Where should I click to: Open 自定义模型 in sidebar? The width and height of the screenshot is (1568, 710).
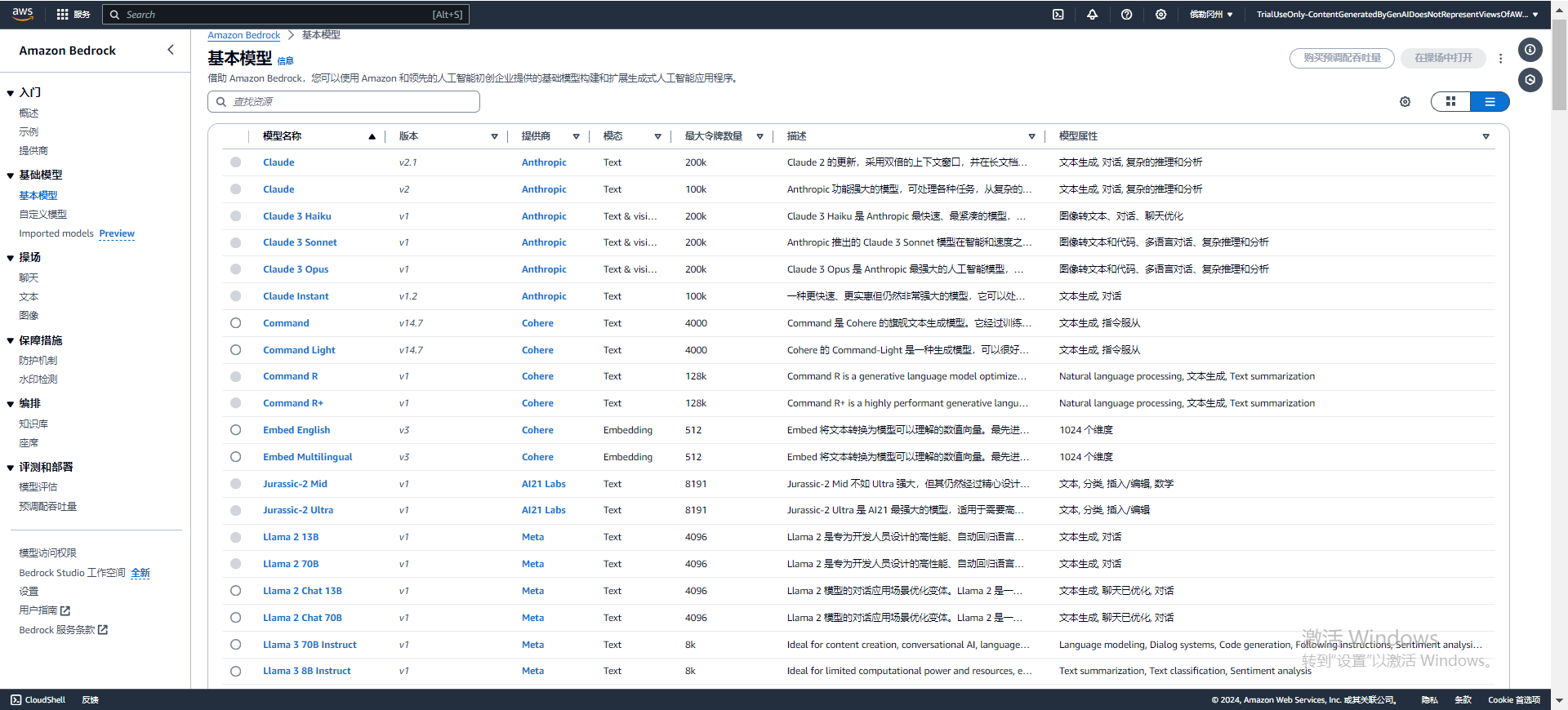[x=43, y=215]
